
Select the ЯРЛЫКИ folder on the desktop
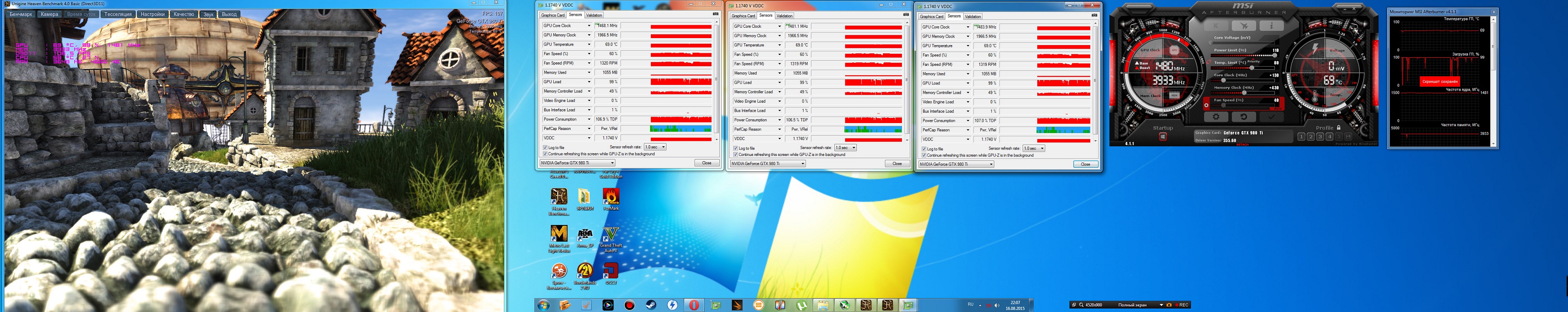(585, 199)
